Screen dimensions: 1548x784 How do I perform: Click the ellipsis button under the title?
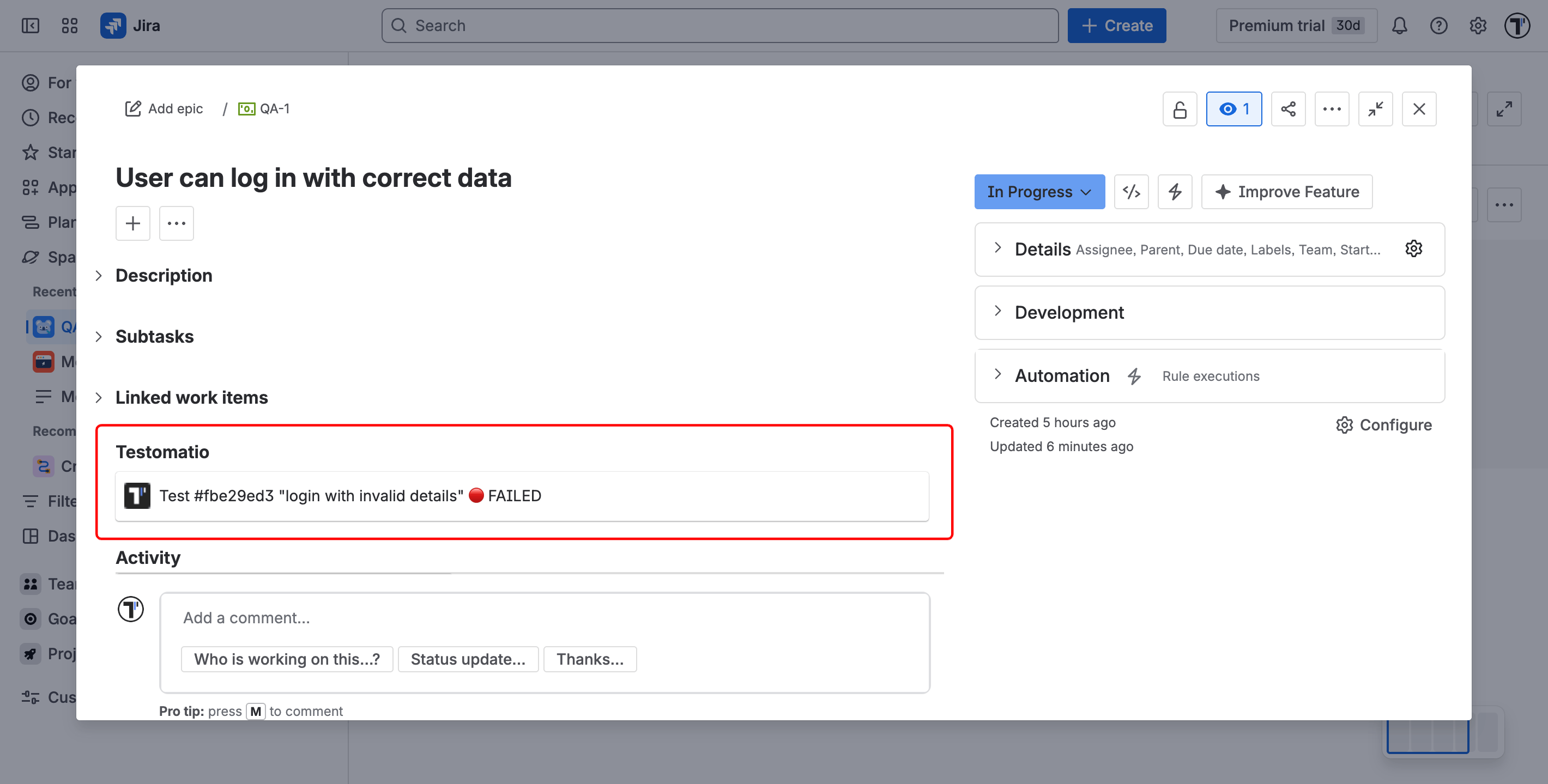(176, 223)
